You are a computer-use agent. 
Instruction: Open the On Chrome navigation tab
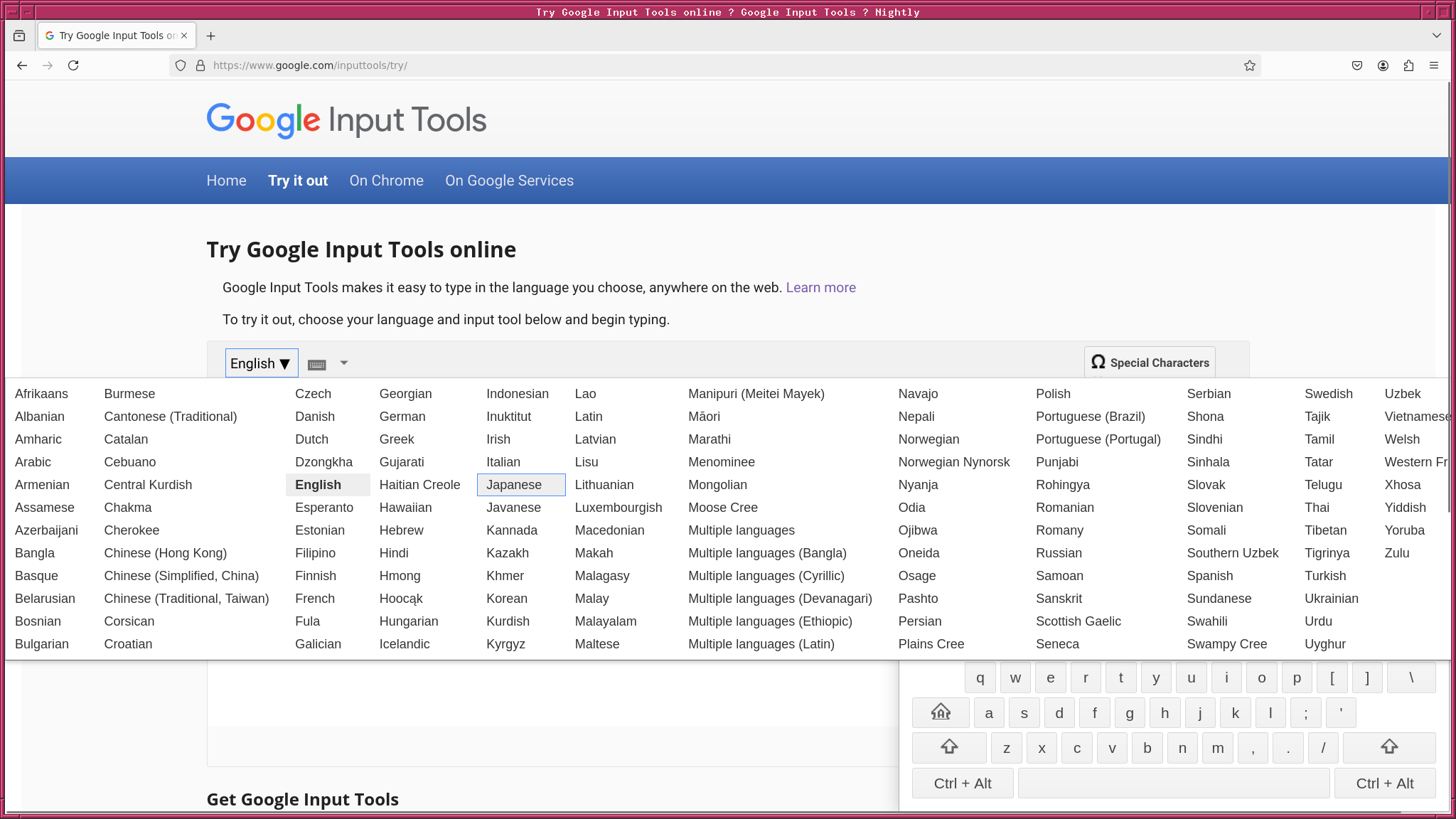pyautogui.click(x=386, y=181)
